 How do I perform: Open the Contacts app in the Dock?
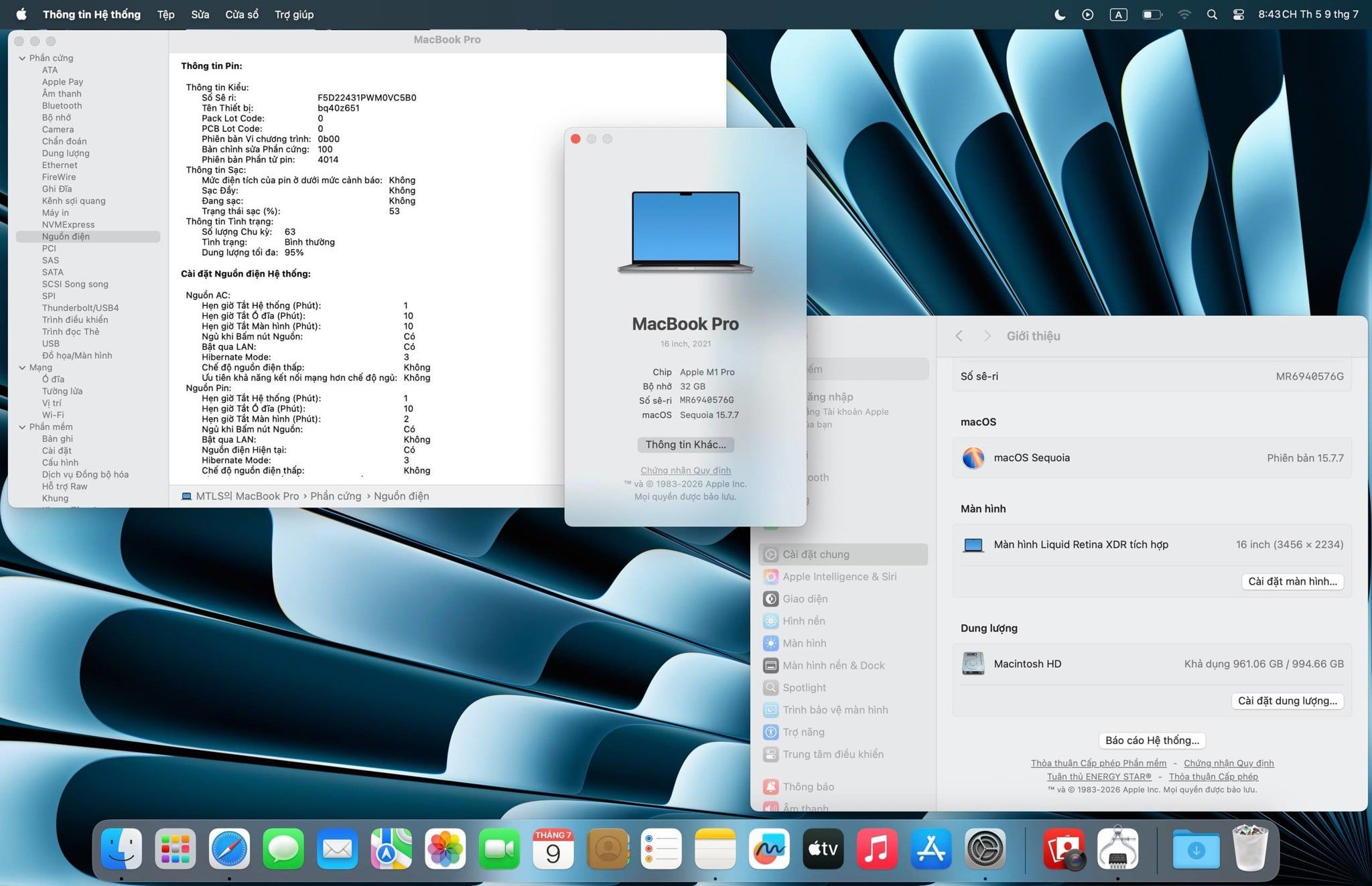click(608, 848)
